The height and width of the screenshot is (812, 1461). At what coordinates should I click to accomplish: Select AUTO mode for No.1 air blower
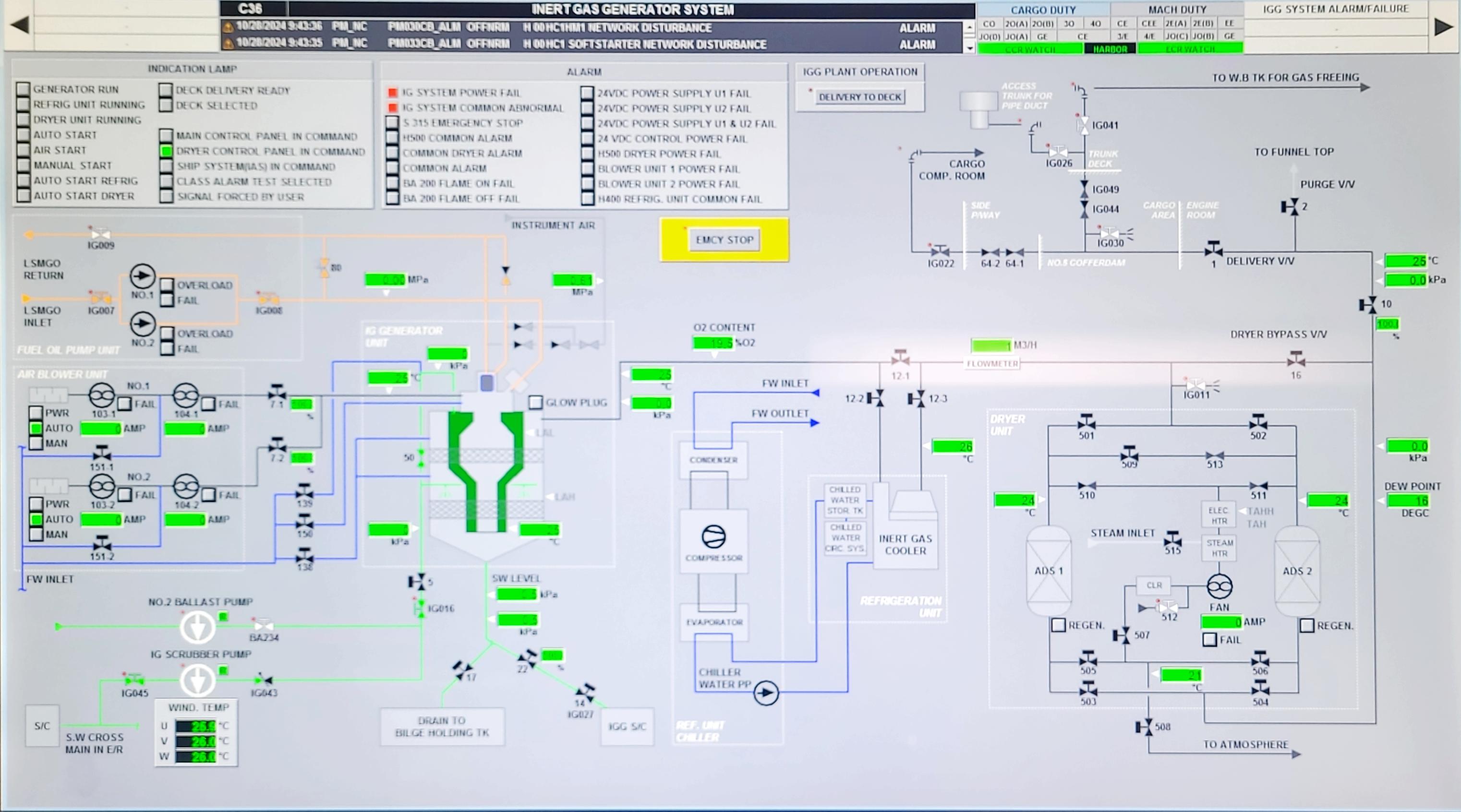36,428
